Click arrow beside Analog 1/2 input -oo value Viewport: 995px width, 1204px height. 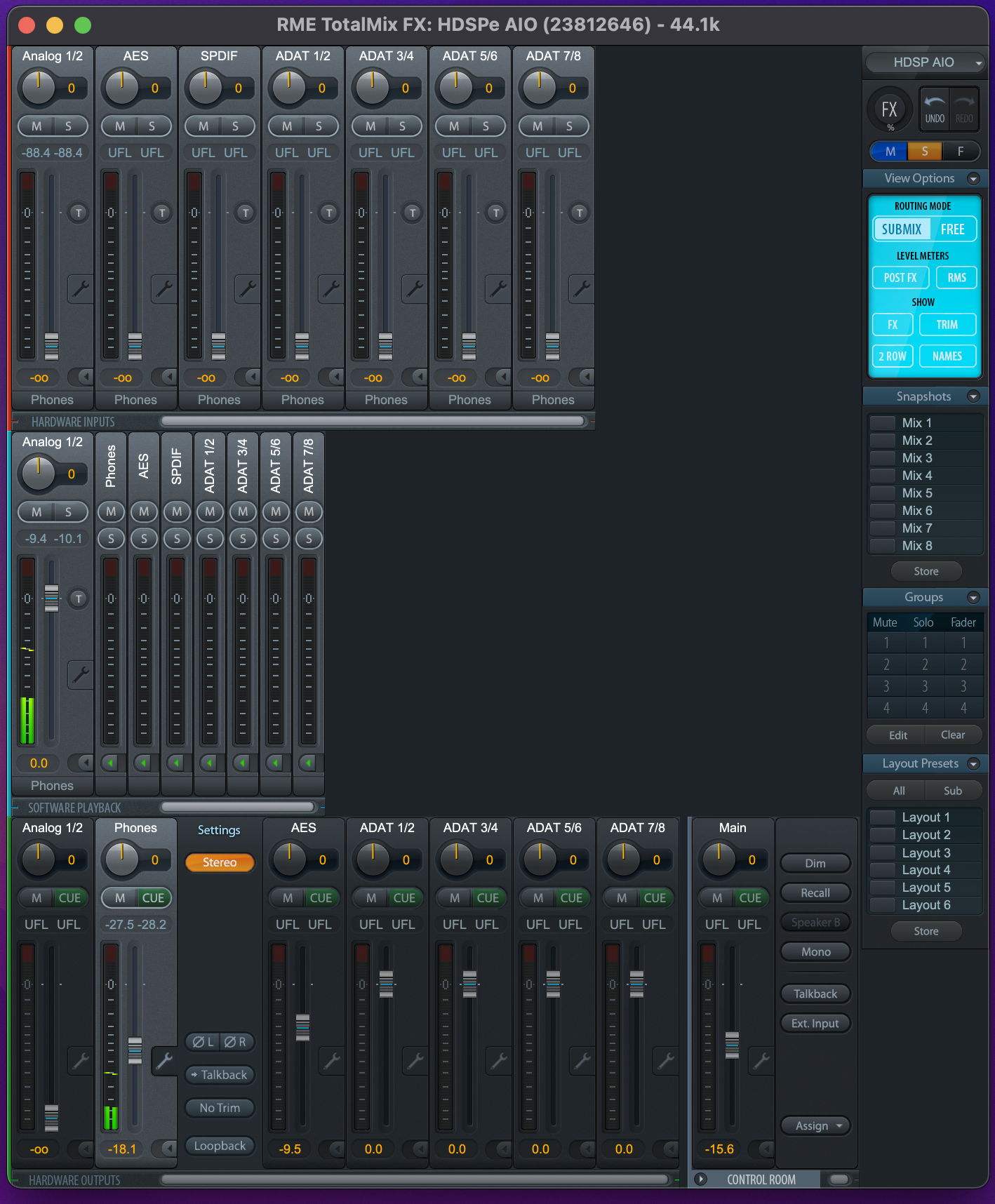pos(85,377)
